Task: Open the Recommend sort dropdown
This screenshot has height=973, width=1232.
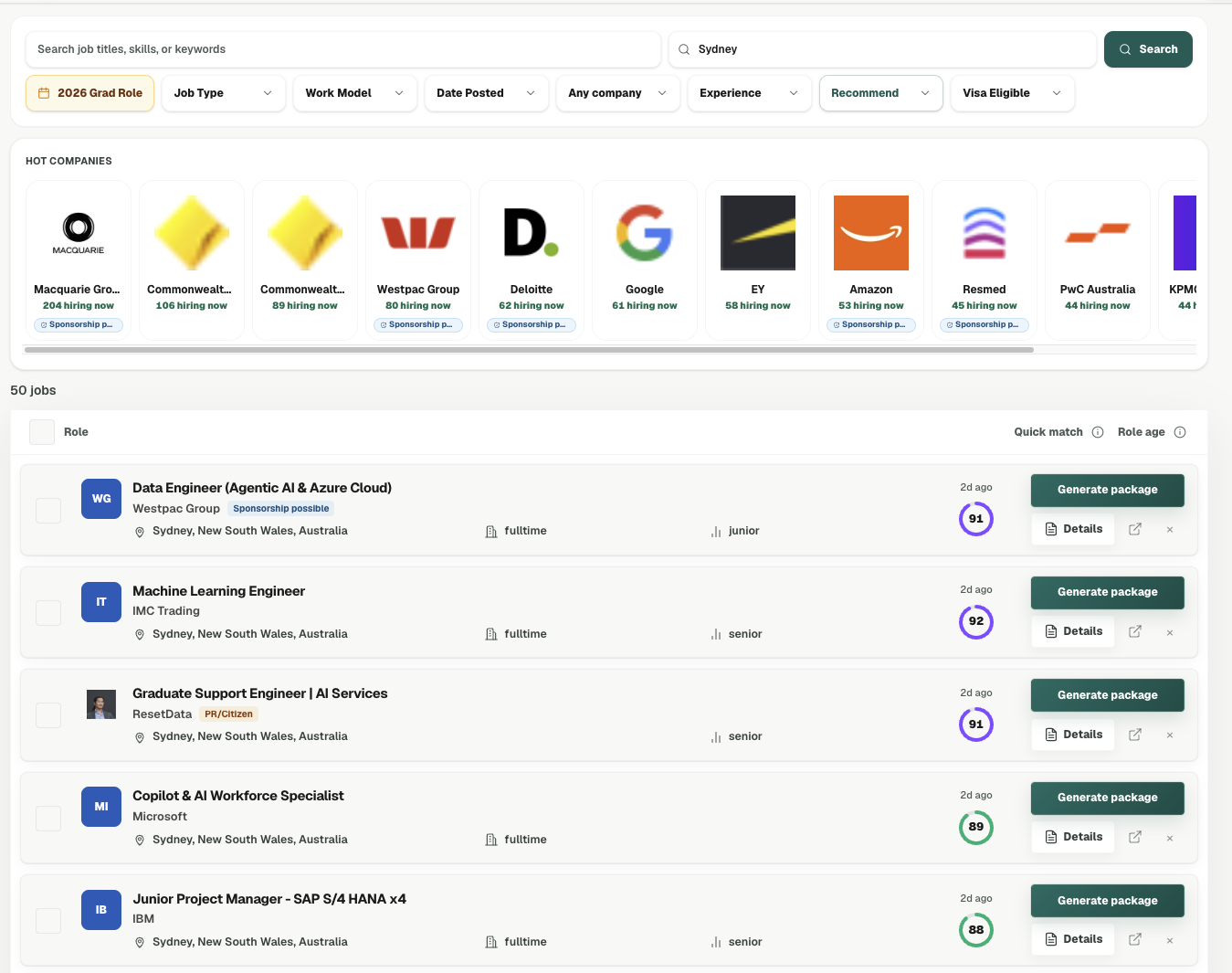Action: tap(881, 93)
